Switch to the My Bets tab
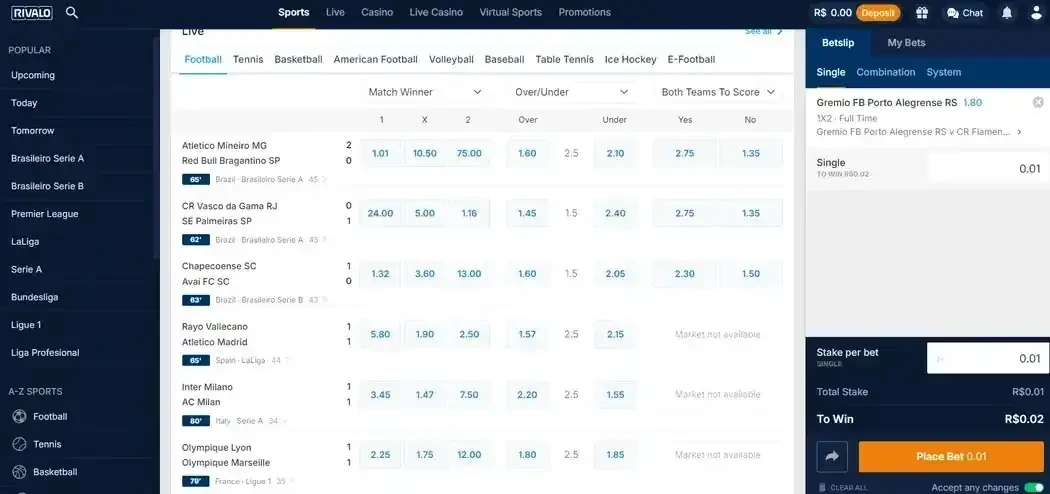This screenshot has height=494, width=1050. pos(906,43)
